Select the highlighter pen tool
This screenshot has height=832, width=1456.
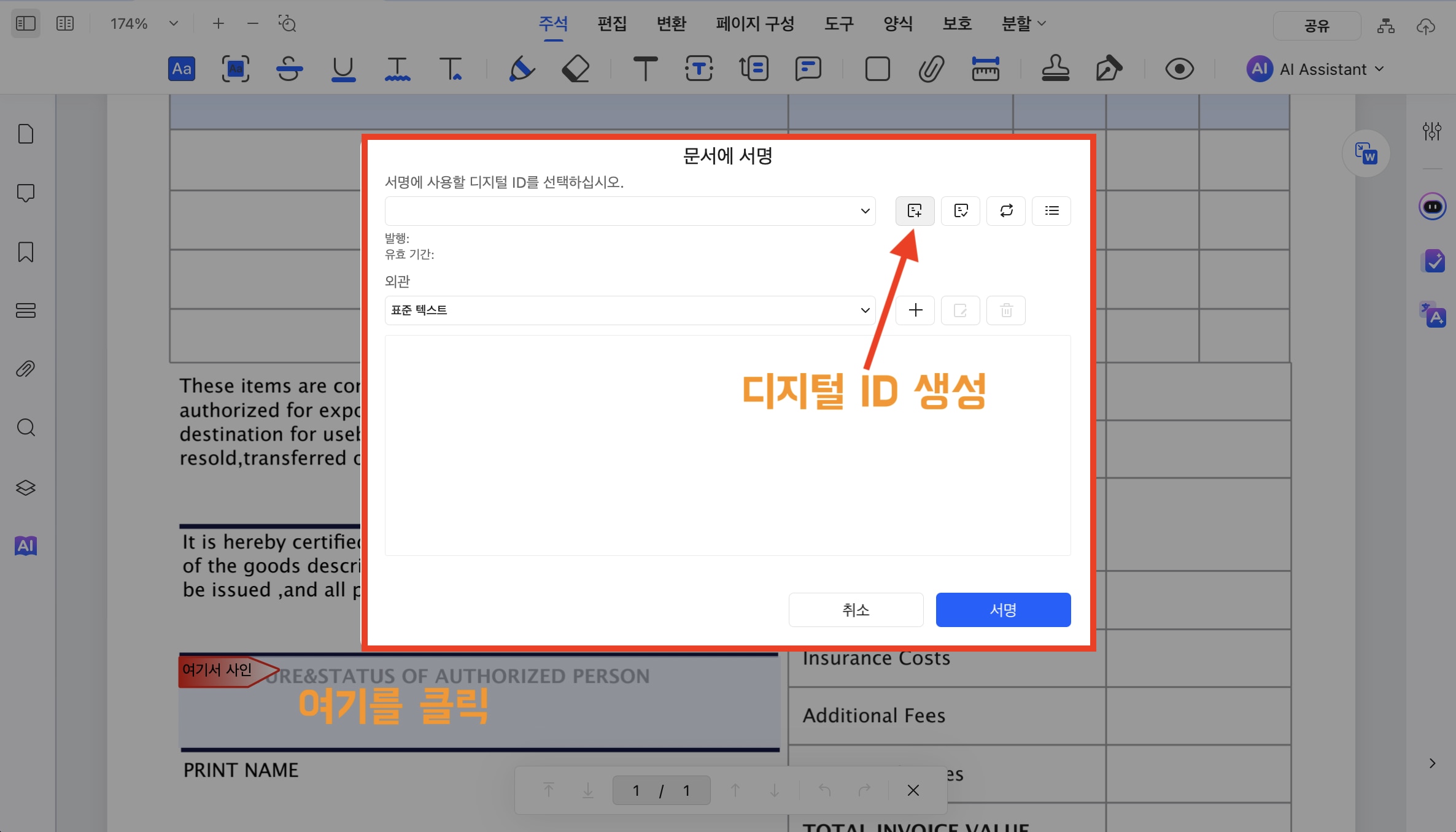(x=521, y=69)
